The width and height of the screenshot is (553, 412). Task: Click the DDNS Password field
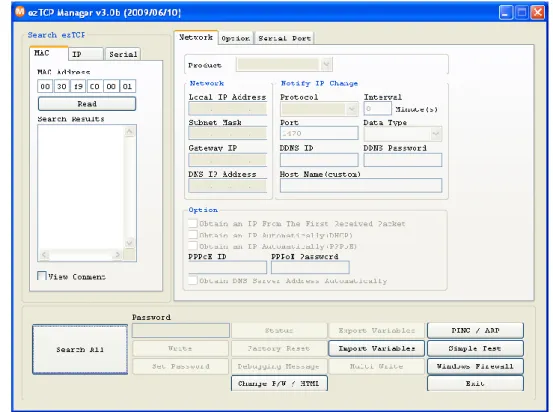403,160
